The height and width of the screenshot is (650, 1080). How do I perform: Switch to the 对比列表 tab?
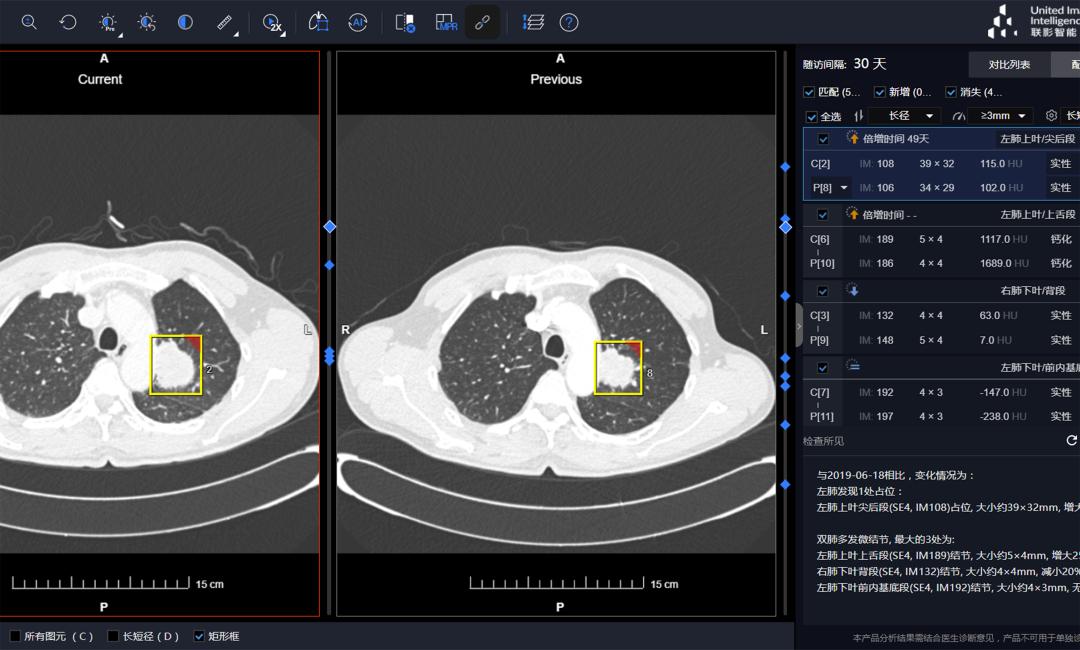click(x=1009, y=65)
